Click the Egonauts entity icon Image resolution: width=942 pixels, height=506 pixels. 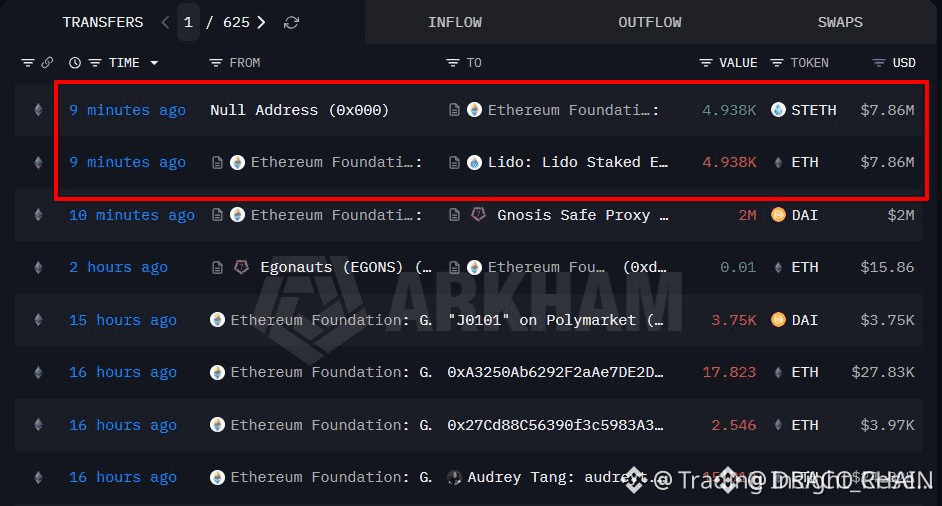[241, 267]
